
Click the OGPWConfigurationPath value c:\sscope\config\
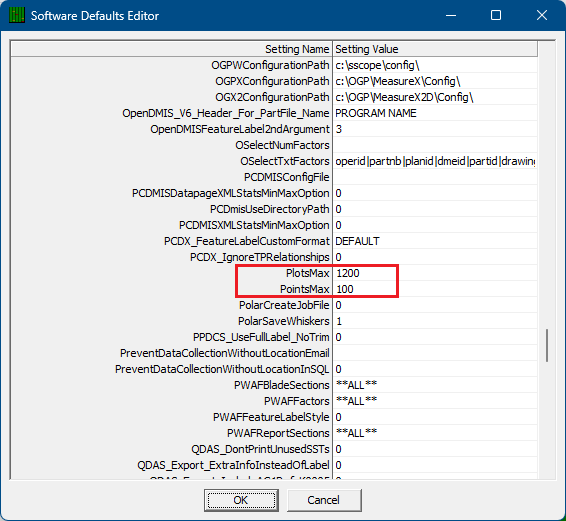click(435, 65)
